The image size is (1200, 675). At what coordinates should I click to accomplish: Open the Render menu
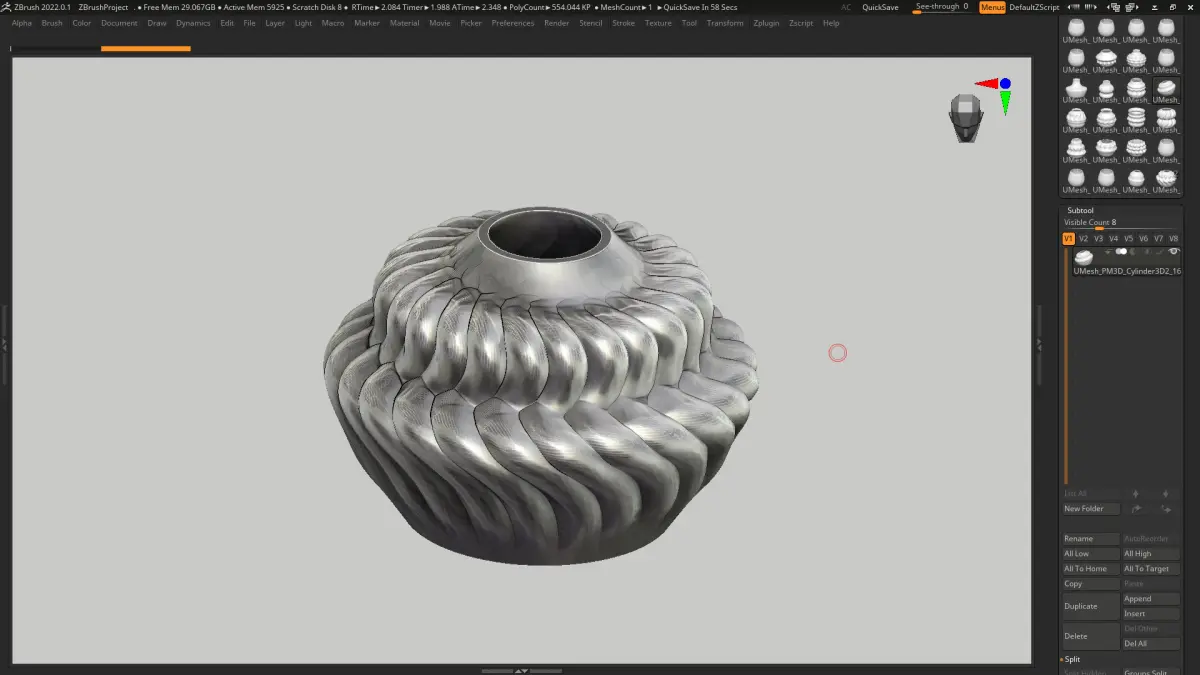[x=557, y=23]
